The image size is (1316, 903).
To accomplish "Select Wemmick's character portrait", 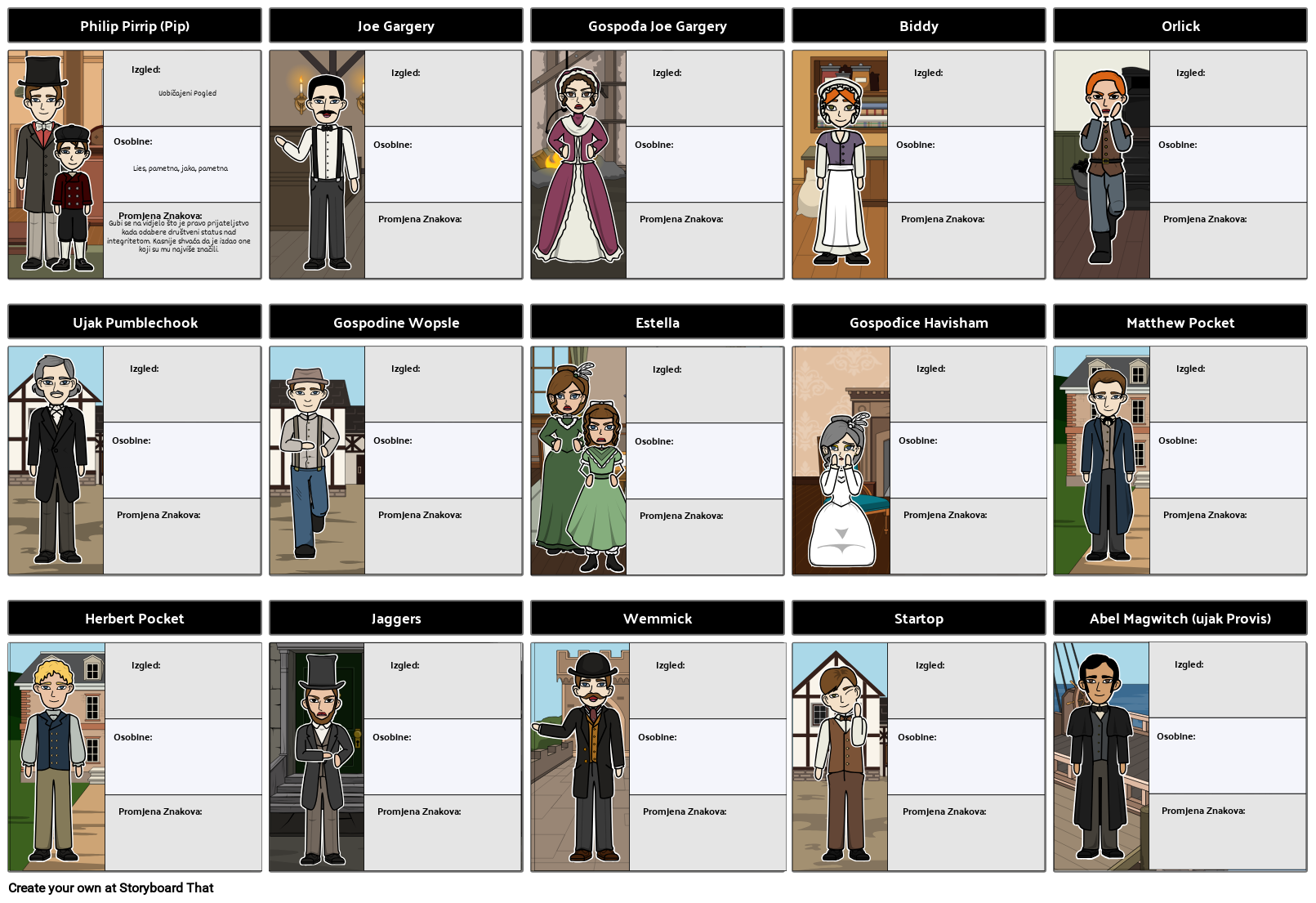I will (x=579, y=757).
